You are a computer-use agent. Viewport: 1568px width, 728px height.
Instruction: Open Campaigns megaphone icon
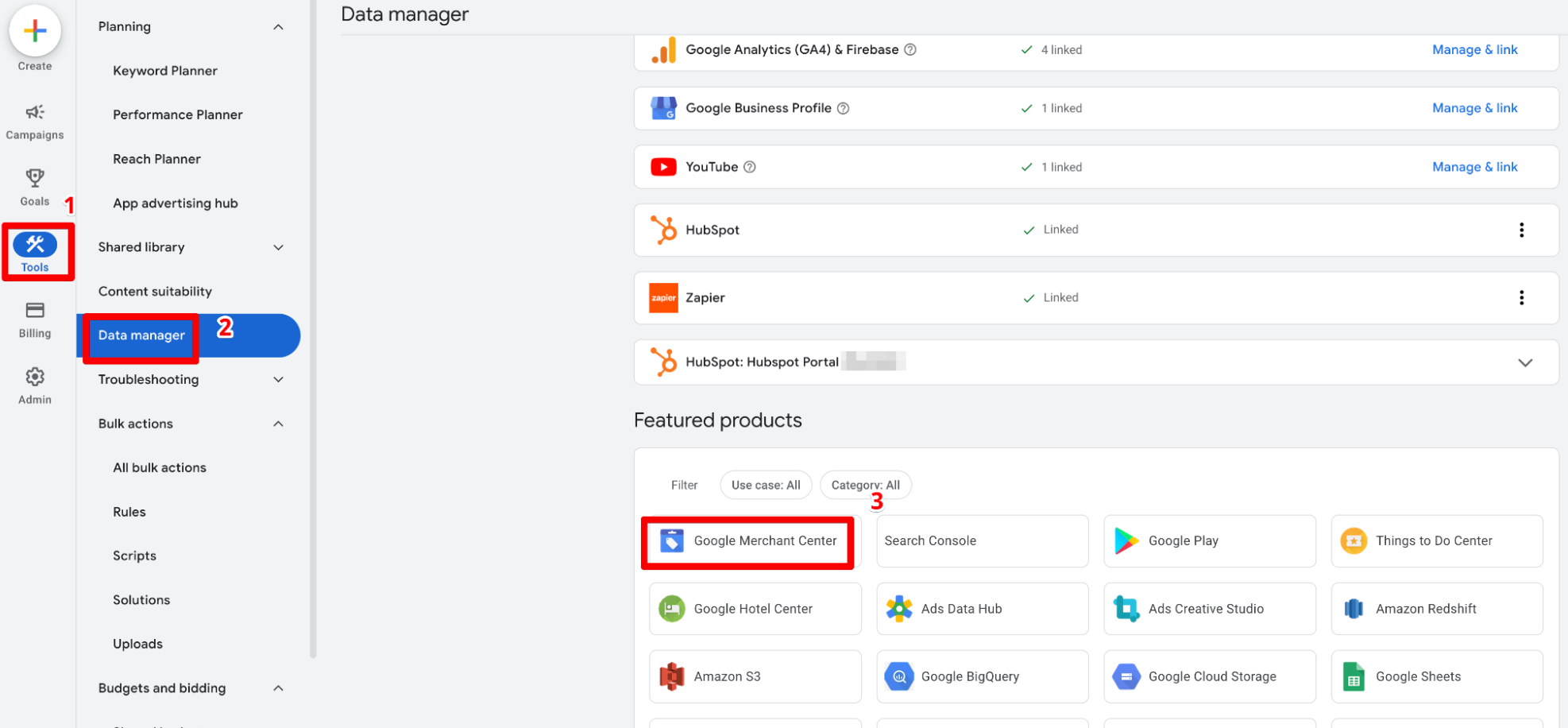point(35,112)
